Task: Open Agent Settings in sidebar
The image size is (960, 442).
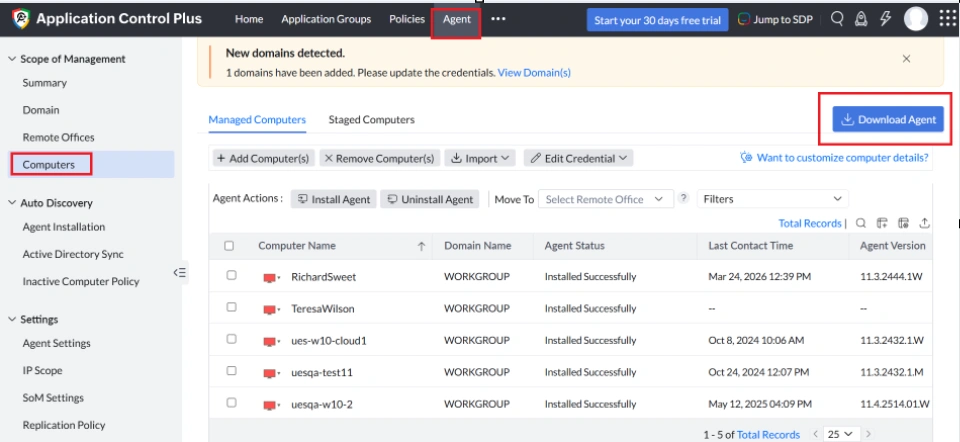Action: [x=56, y=343]
